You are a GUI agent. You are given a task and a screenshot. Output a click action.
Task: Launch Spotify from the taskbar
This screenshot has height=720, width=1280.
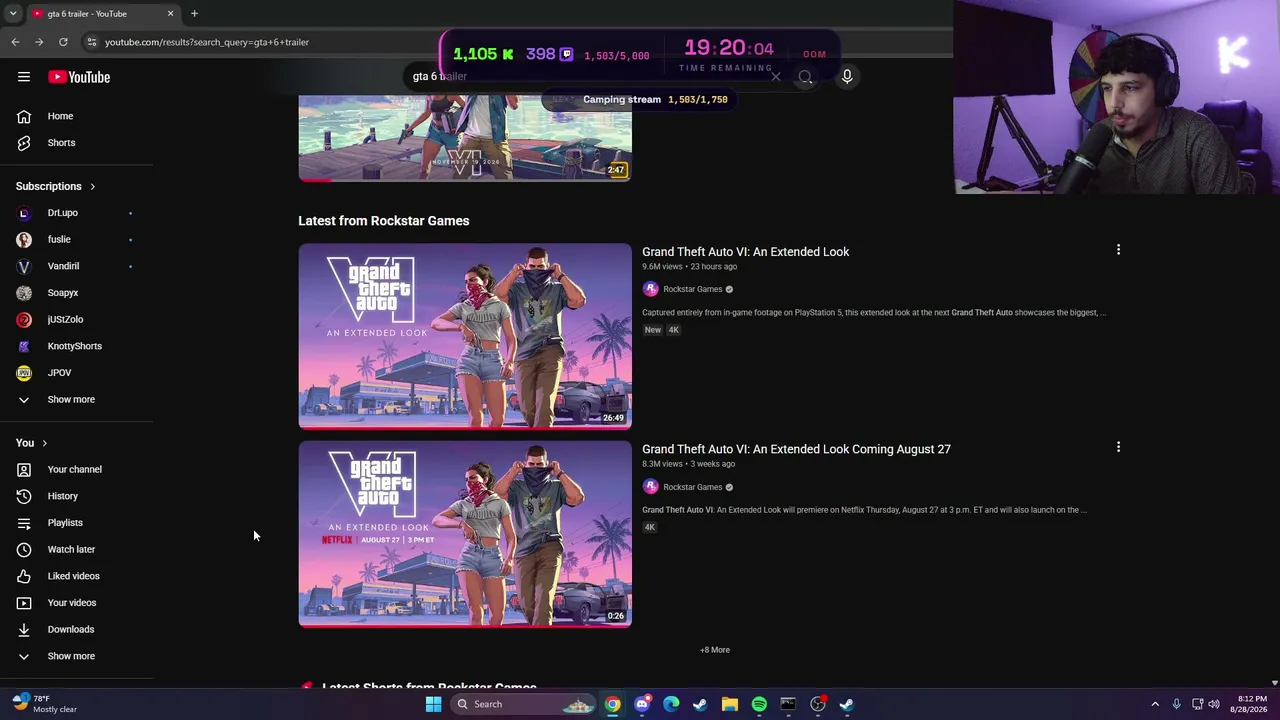click(759, 704)
